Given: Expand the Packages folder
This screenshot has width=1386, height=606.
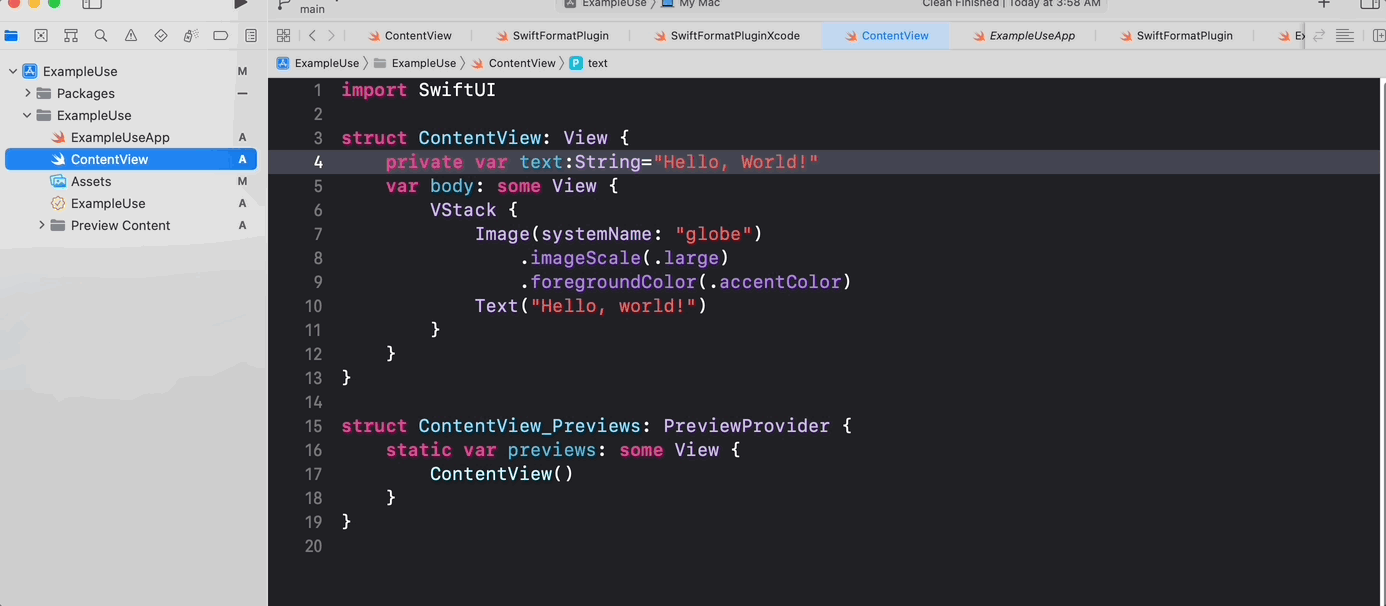Looking at the screenshot, I should point(27,92).
